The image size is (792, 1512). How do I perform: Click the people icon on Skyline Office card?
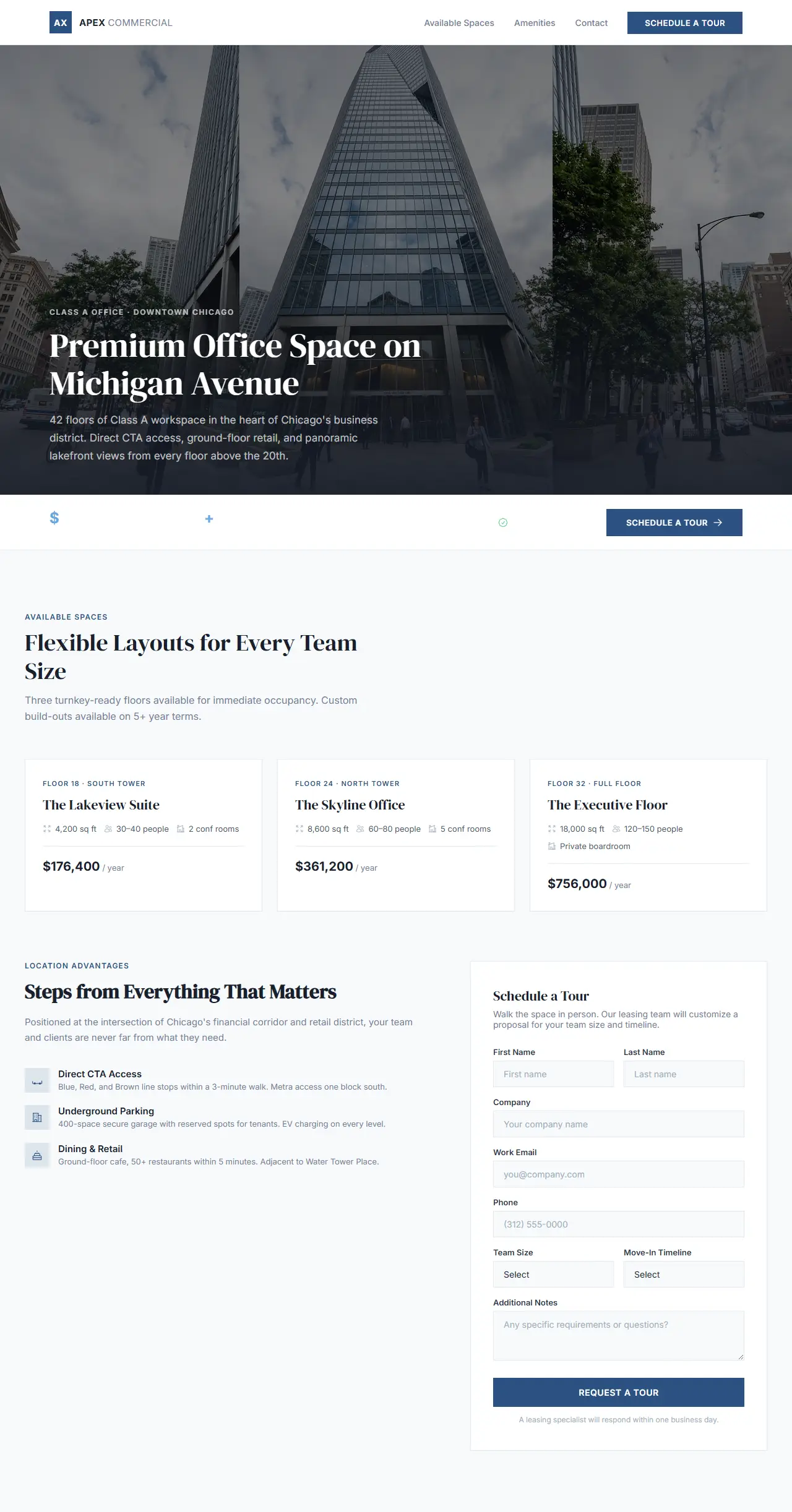[x=360, y=829]
